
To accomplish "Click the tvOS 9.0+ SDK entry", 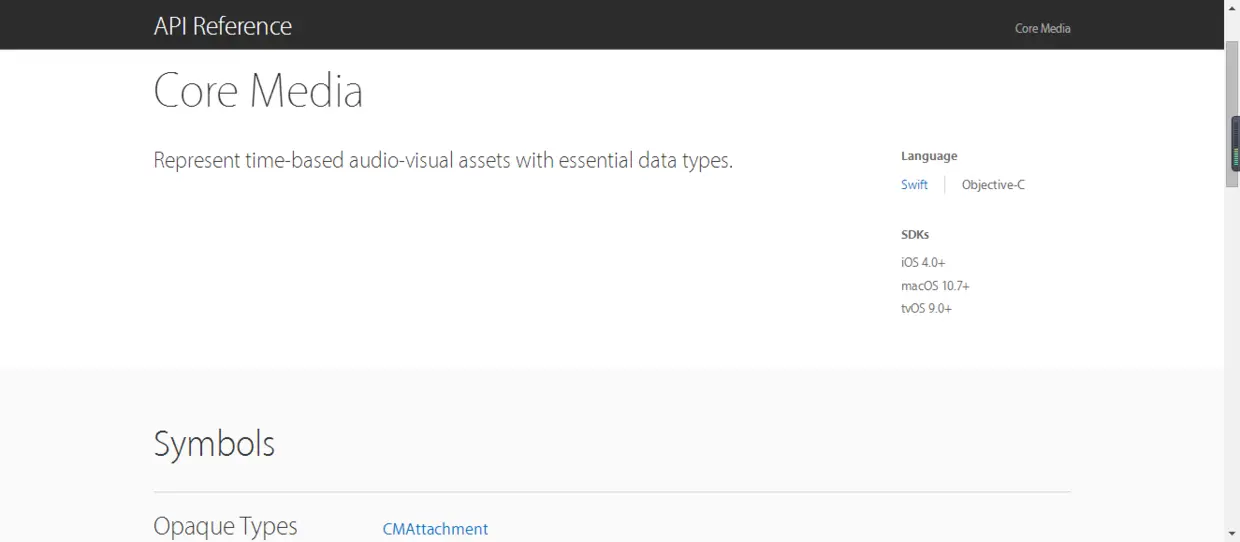I will [x=926, y=309].
